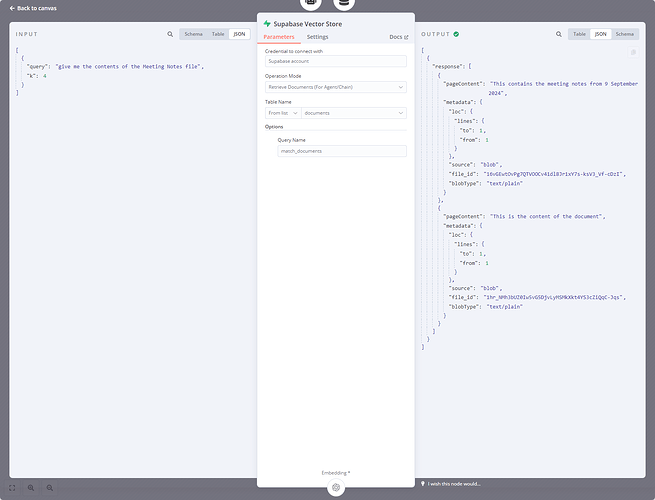The image size is (655, 500).
Task: Click the 'Embedding *' label
Action: pyautogui.click(x=336, y=473)
